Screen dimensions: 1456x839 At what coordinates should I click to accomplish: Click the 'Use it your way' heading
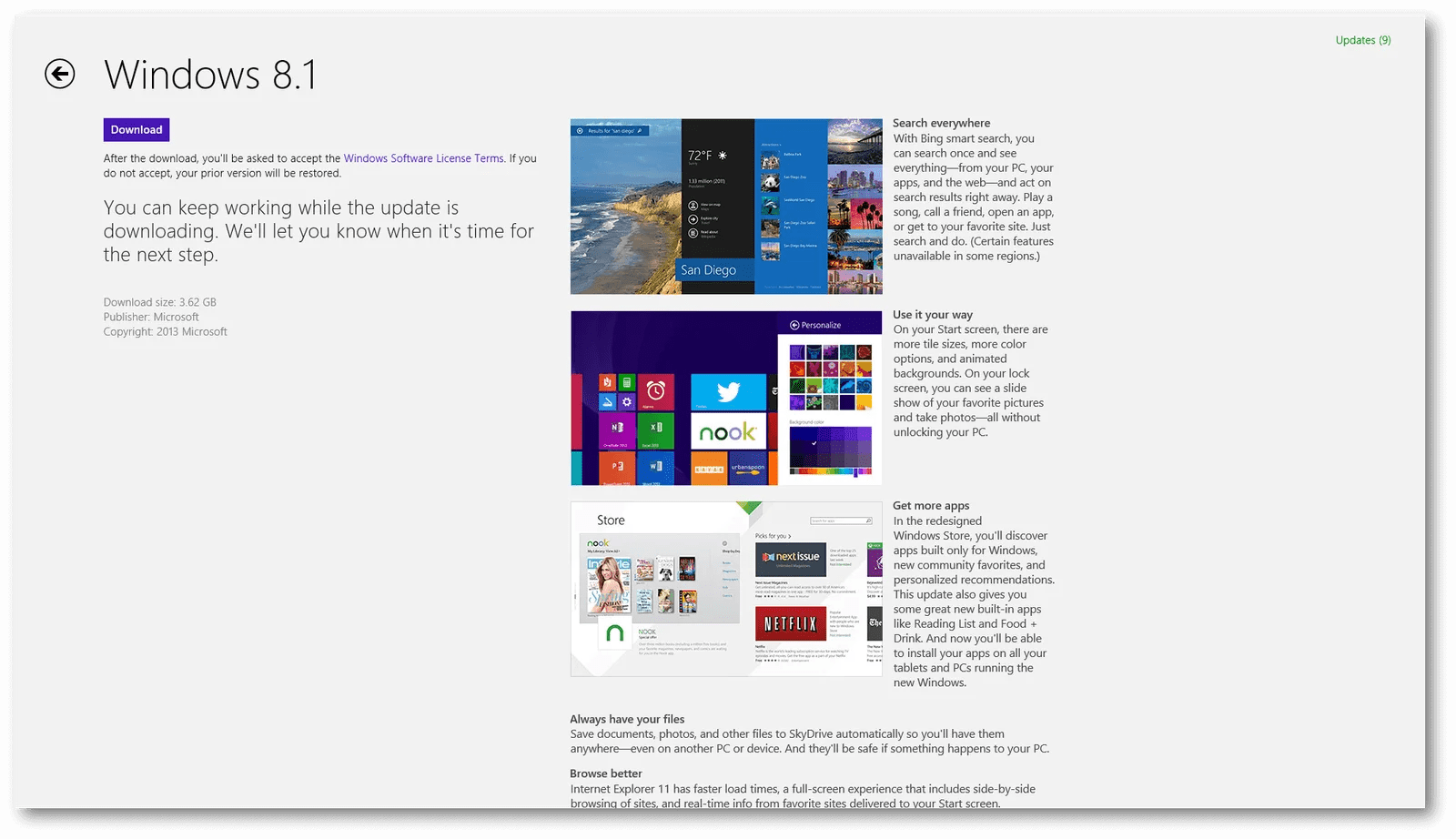point(933,315)
